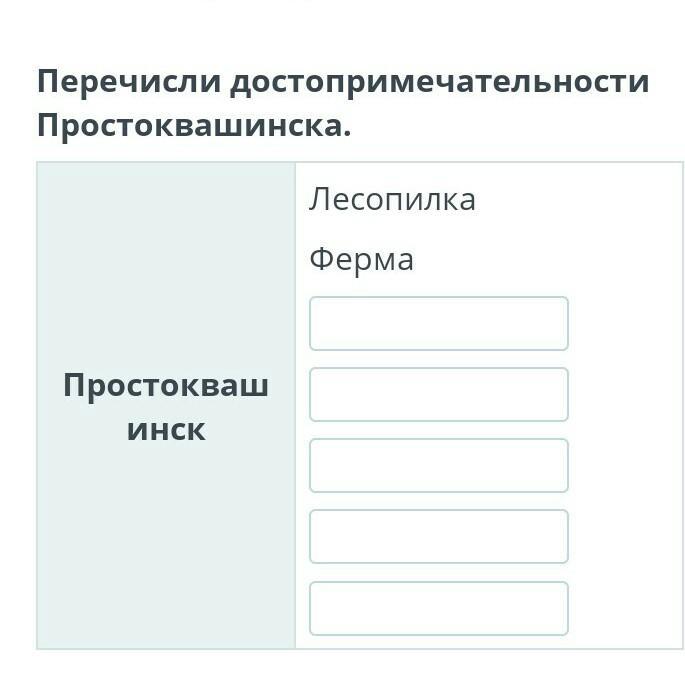
Task: Select the "Ферма" list entry
Action: pos(361,260)
